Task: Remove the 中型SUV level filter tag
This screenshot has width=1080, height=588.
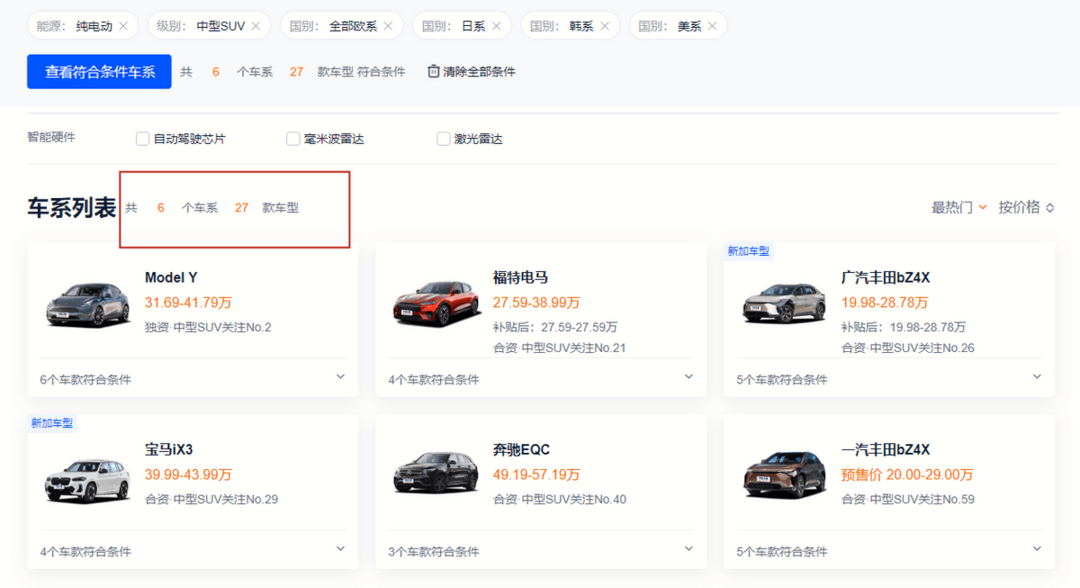Action: pyautogui.click(x=256, y=26)
